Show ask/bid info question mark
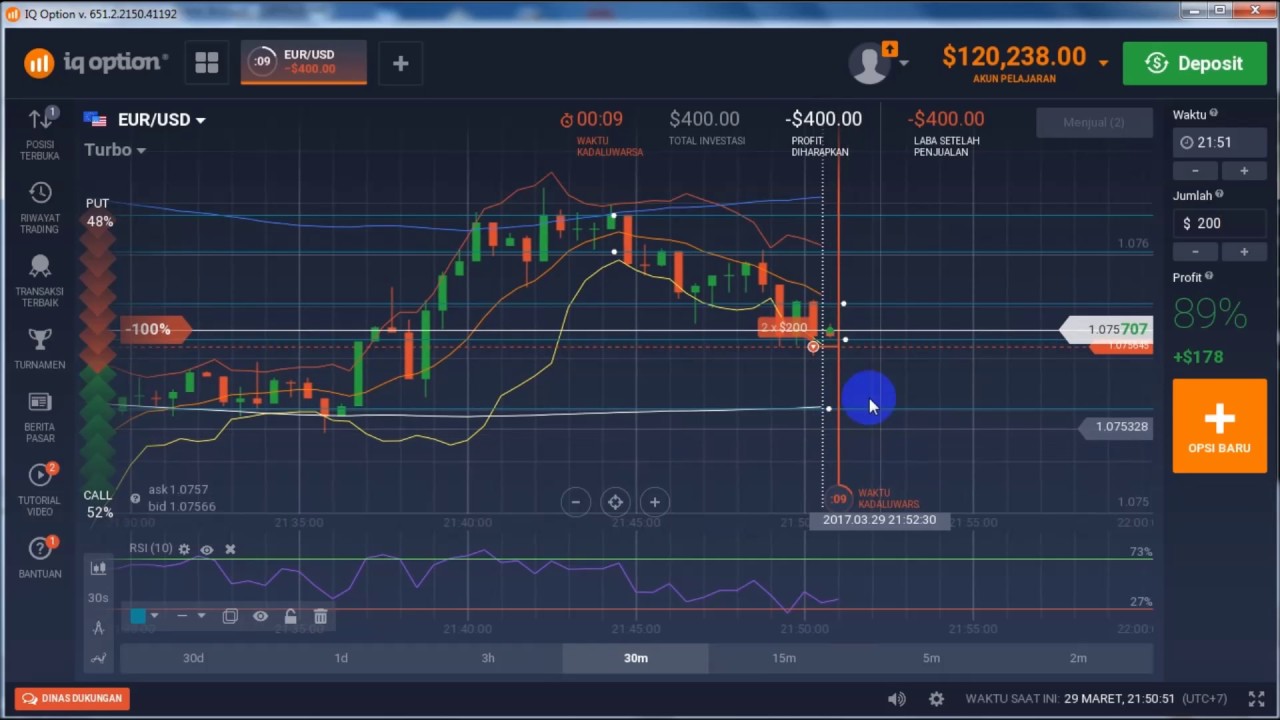The image size is (1280, 720). point(135,498)
